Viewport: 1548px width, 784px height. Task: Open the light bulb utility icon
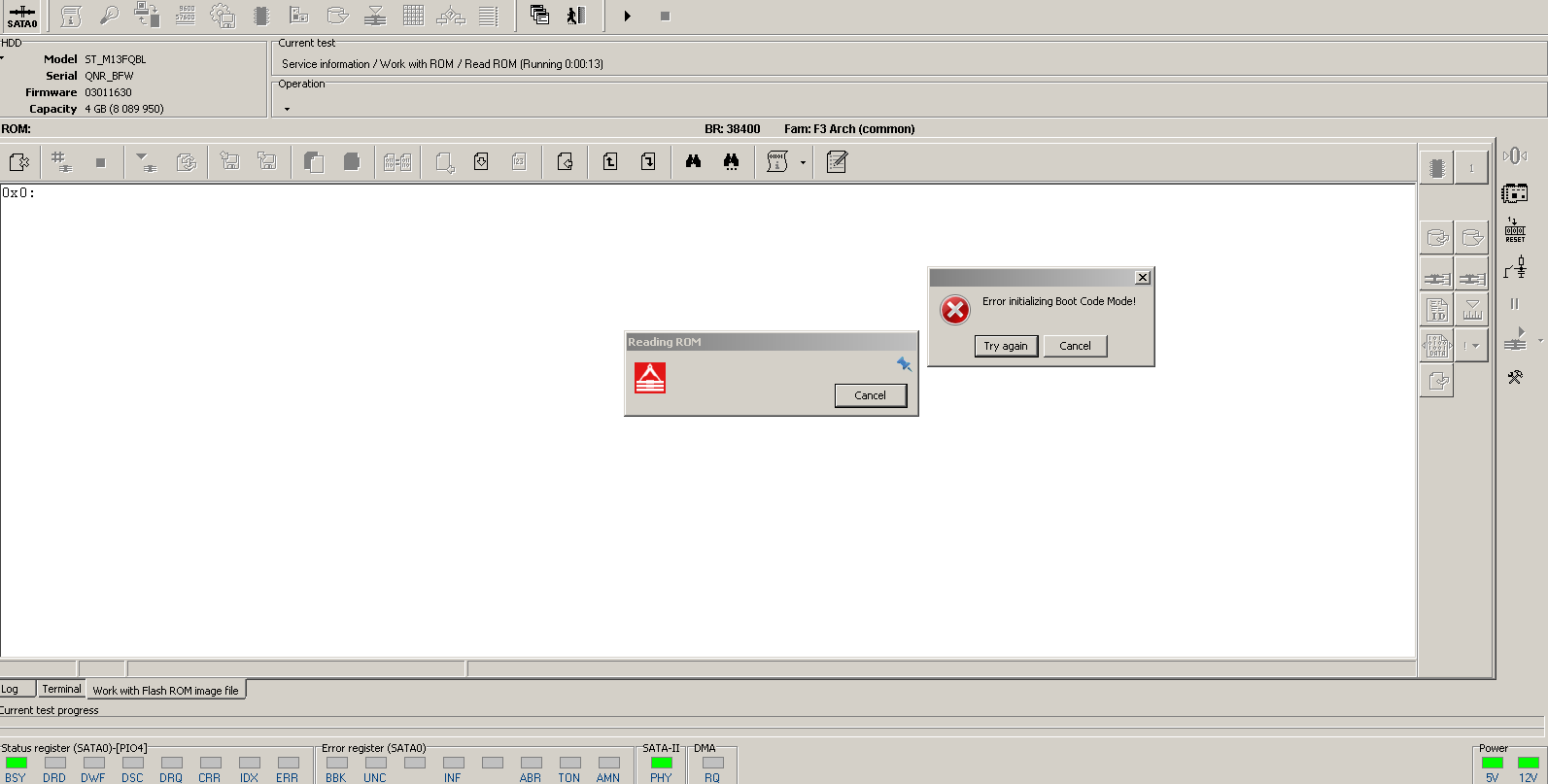pos(109,16)
